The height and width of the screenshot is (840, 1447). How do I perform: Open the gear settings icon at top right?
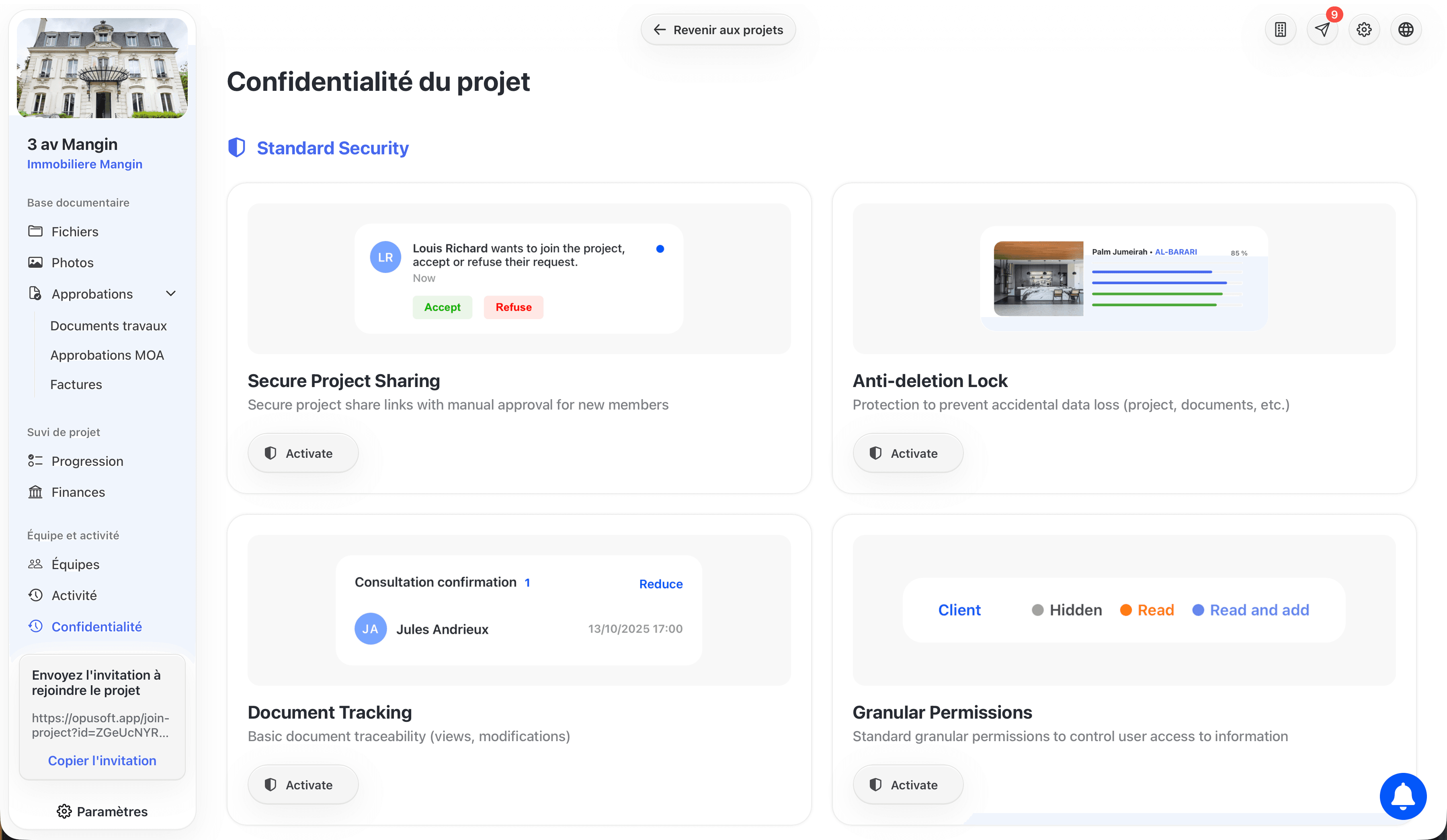(x=1364, y=30)
